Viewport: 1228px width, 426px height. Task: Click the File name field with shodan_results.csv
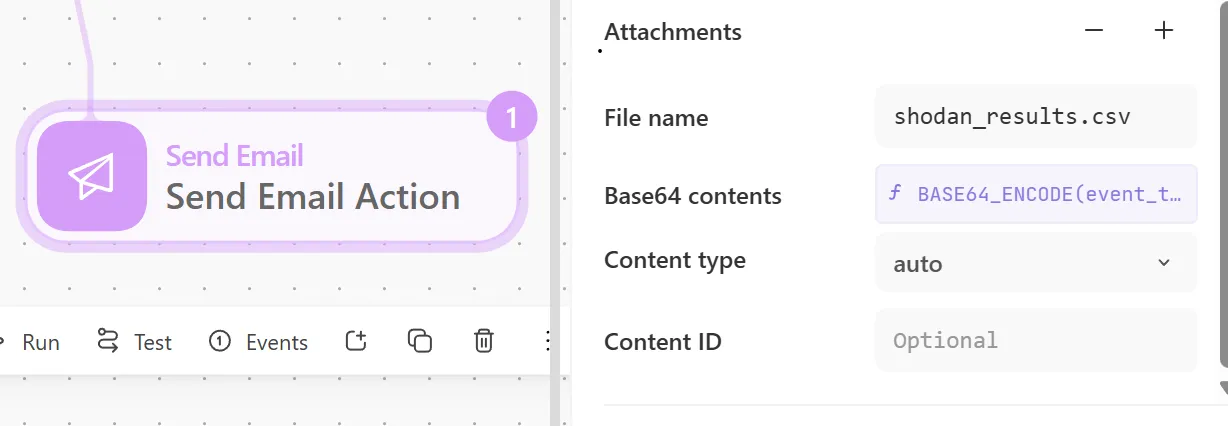pyautogui.click(x=1035, y=117)
